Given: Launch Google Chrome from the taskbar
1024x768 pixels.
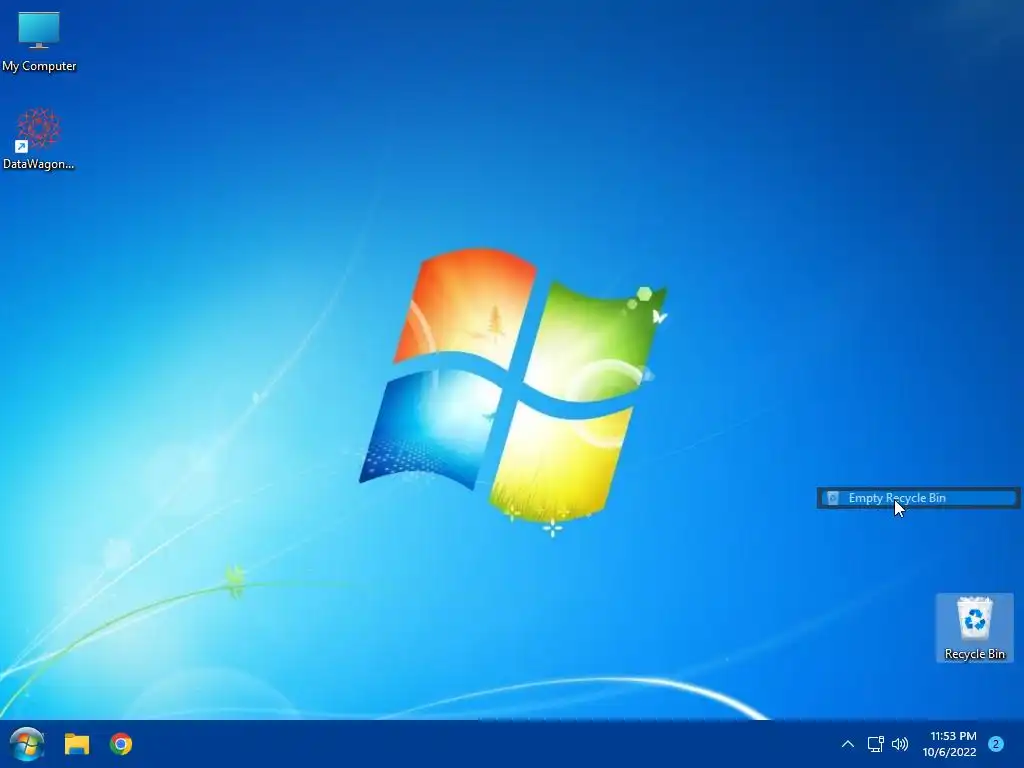Looking at the screenshot, I should pos(121,744).
